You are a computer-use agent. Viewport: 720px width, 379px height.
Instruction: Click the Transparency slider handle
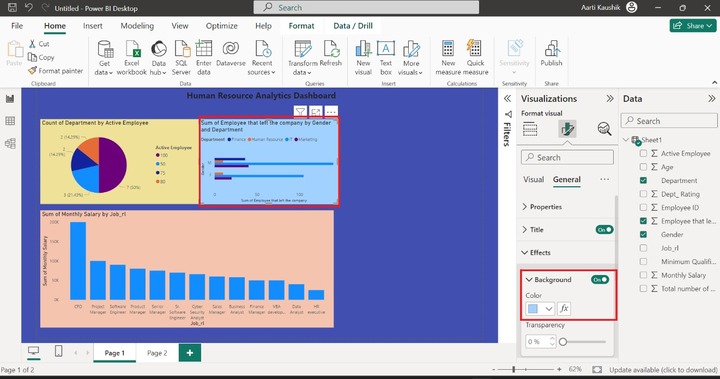point(563,342)
